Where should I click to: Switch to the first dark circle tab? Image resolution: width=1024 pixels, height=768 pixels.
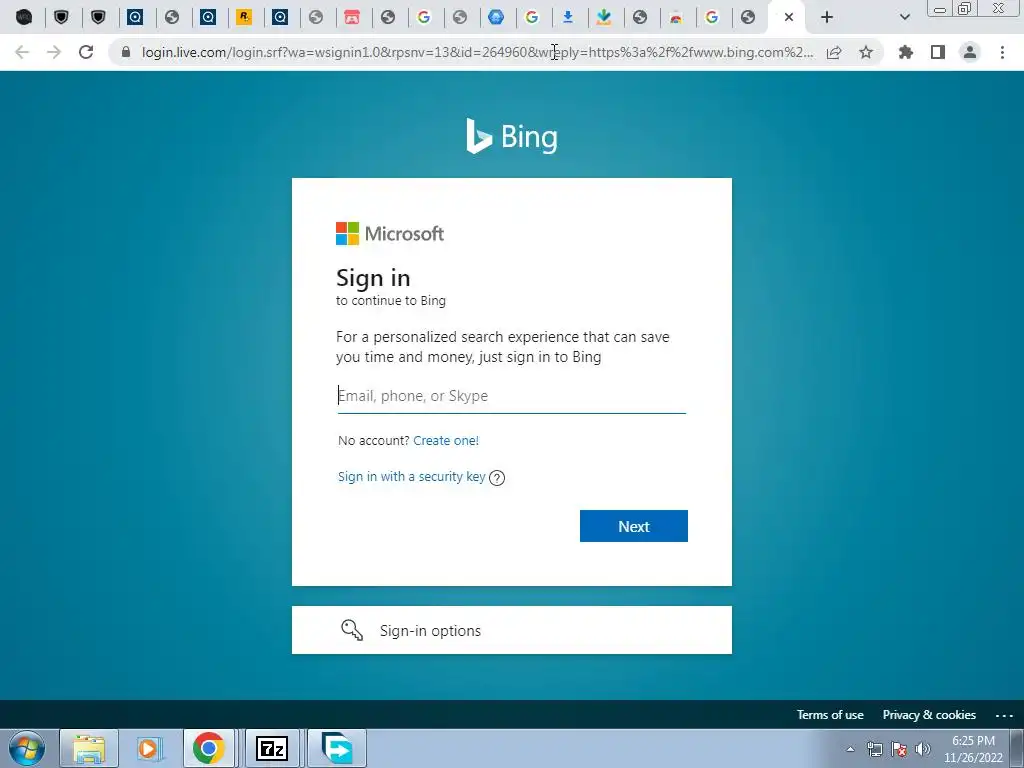(24, 17)
